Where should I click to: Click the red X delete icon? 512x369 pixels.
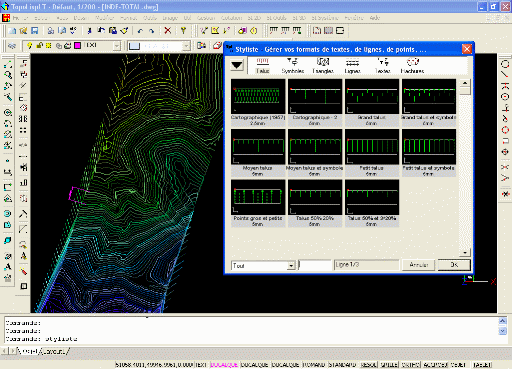coord(167,31)
